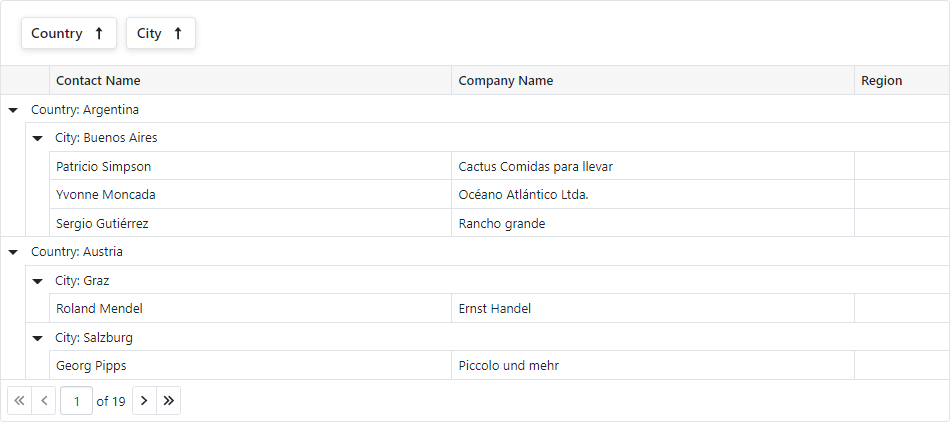950x422 pixels.
Task: Toggle City group sort direction arrow
Action: click(178, 33)
